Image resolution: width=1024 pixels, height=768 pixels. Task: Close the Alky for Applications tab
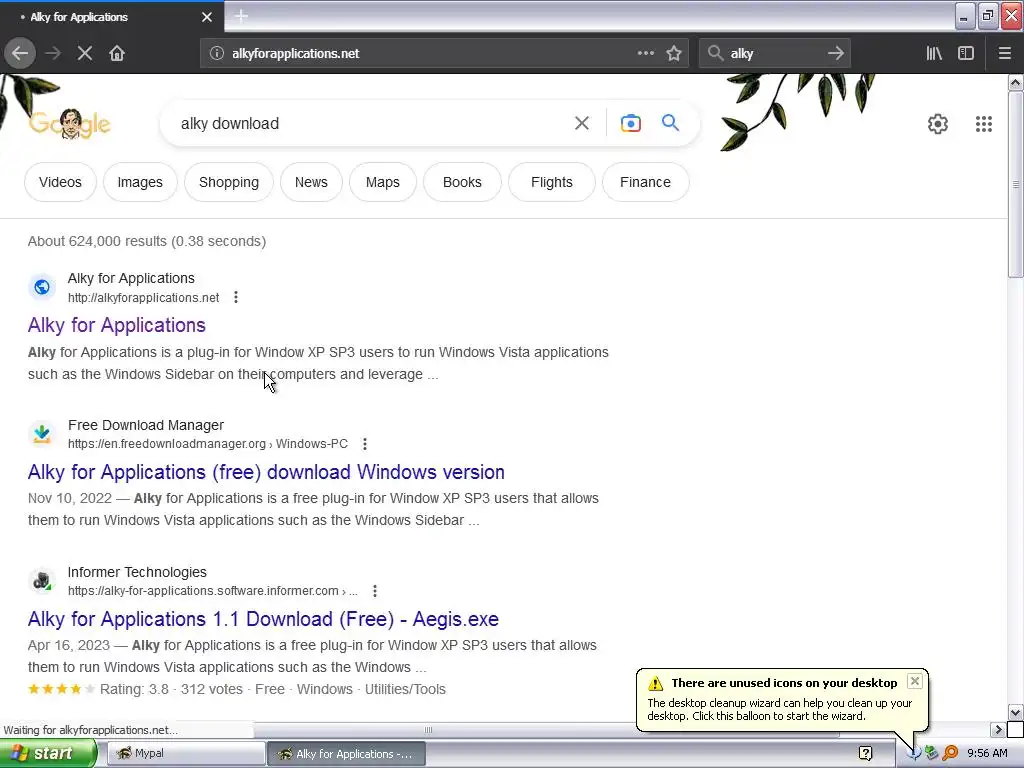(x=207, y=17)
